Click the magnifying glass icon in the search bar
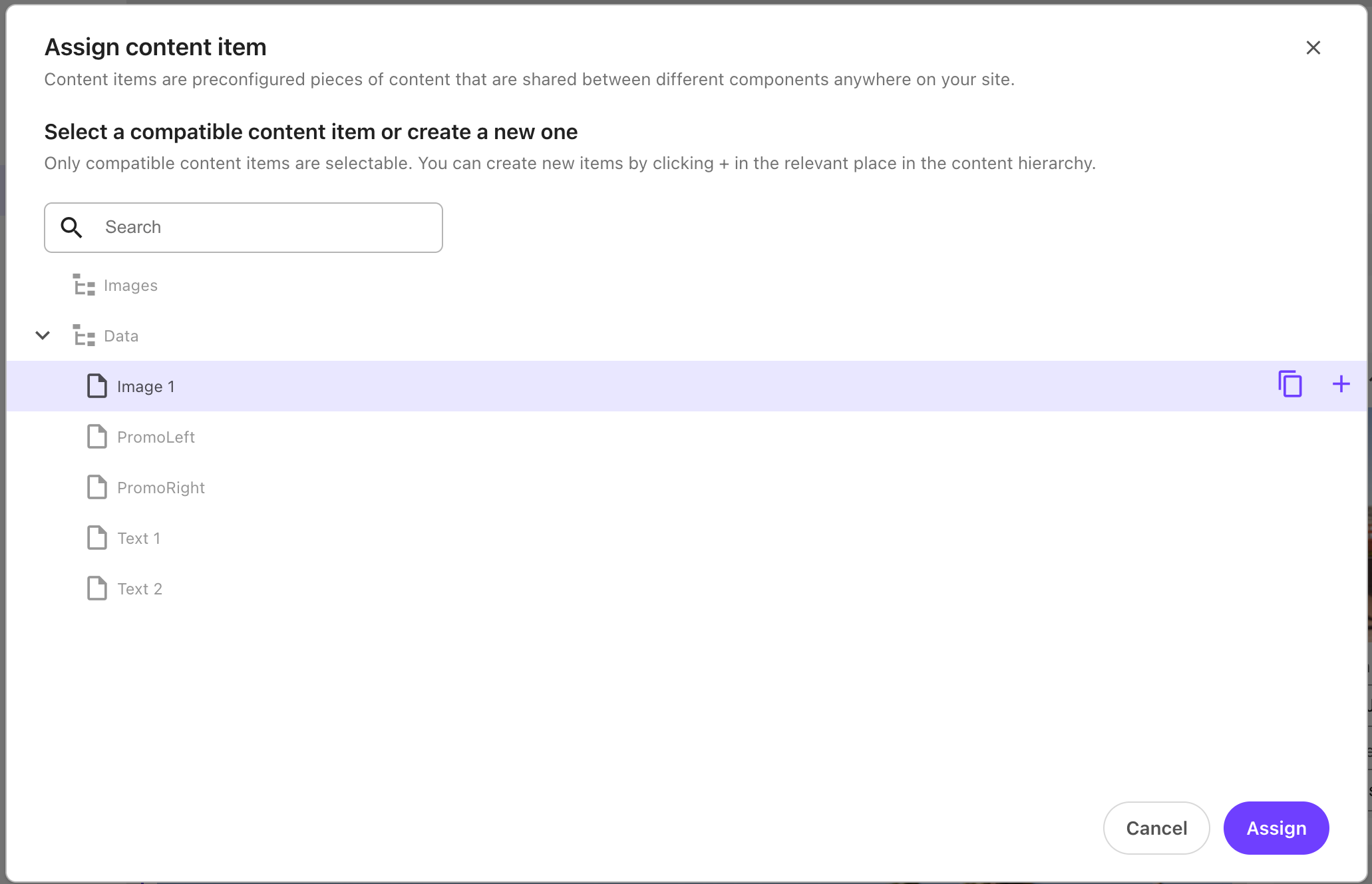Image resolution: width=1372 pixels, height=884 pixels. pyautogui.click(x=71, y=227)
